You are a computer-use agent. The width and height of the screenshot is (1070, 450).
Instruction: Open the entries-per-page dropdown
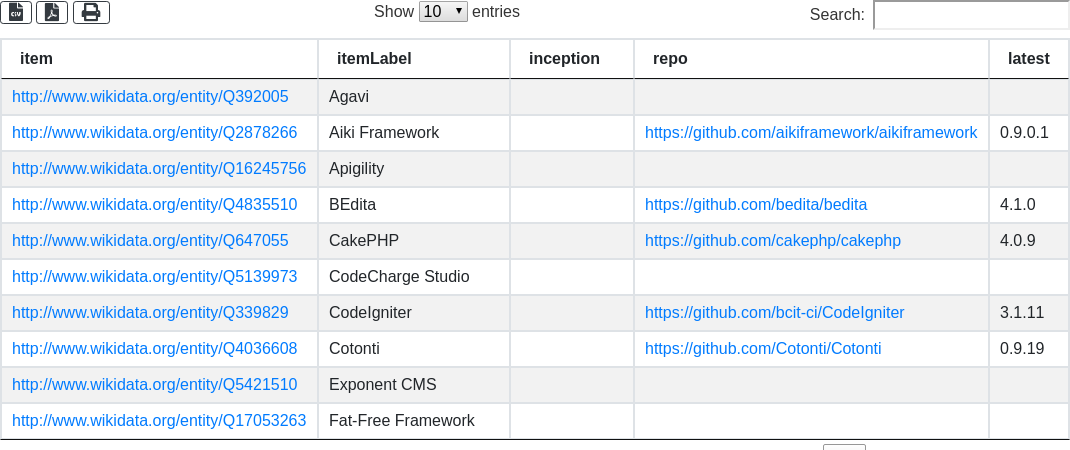click(x=443, y=12)
